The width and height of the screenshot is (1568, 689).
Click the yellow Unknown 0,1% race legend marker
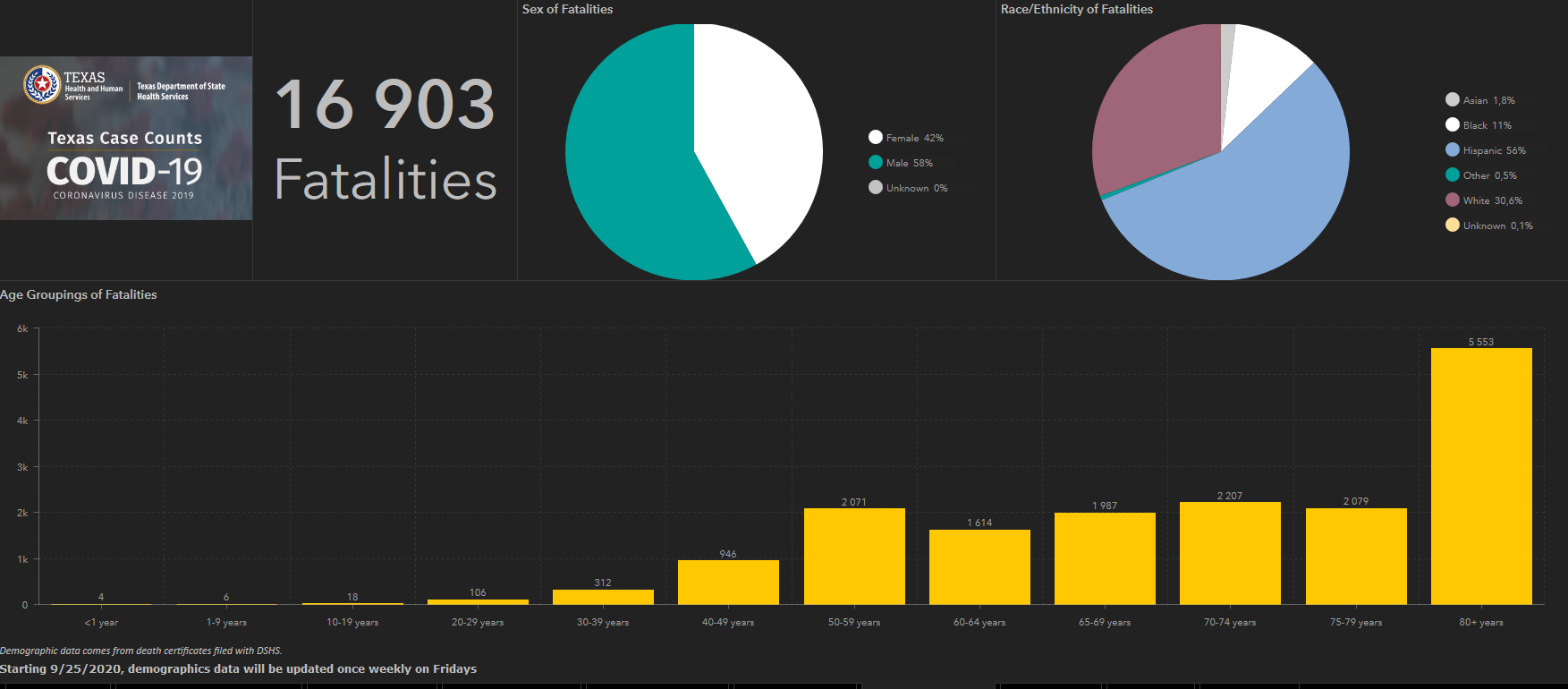click(x=1453, y=225)
